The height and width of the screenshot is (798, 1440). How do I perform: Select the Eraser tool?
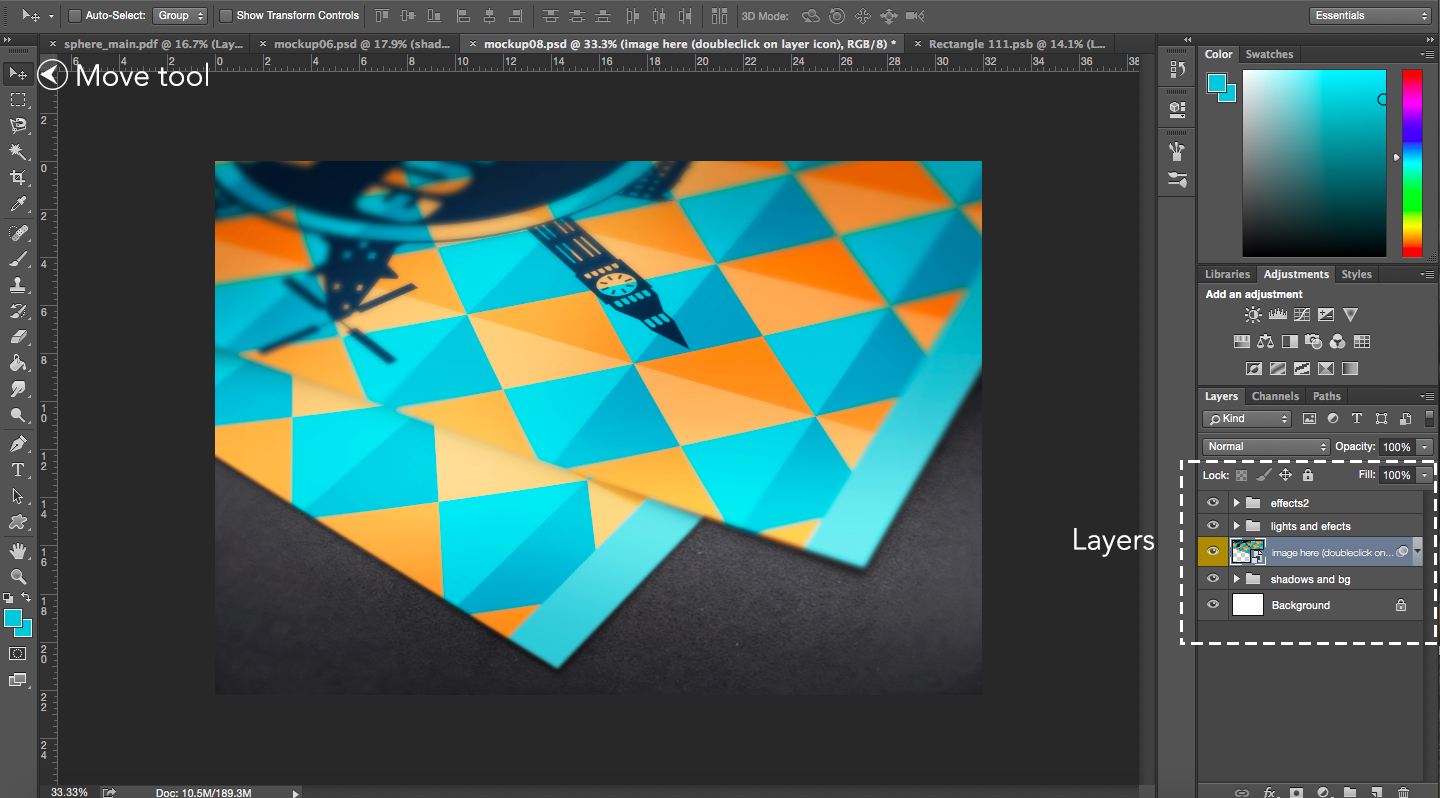(18, 337)
